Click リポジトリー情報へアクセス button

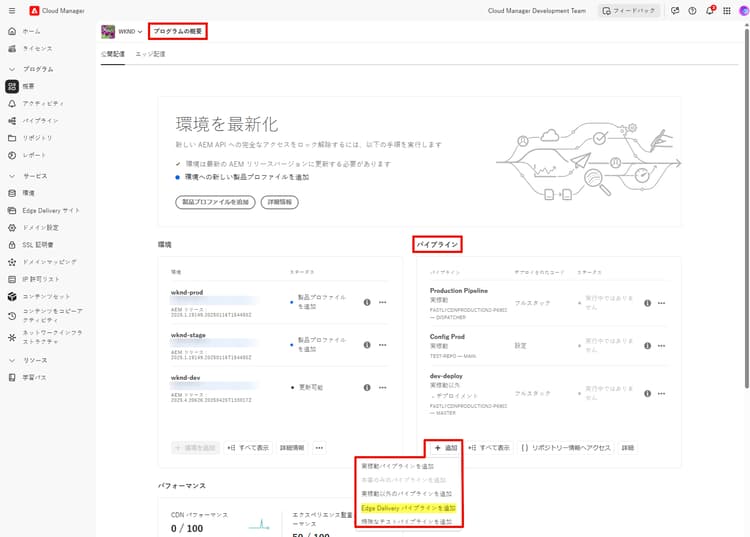tap(565, 448)
